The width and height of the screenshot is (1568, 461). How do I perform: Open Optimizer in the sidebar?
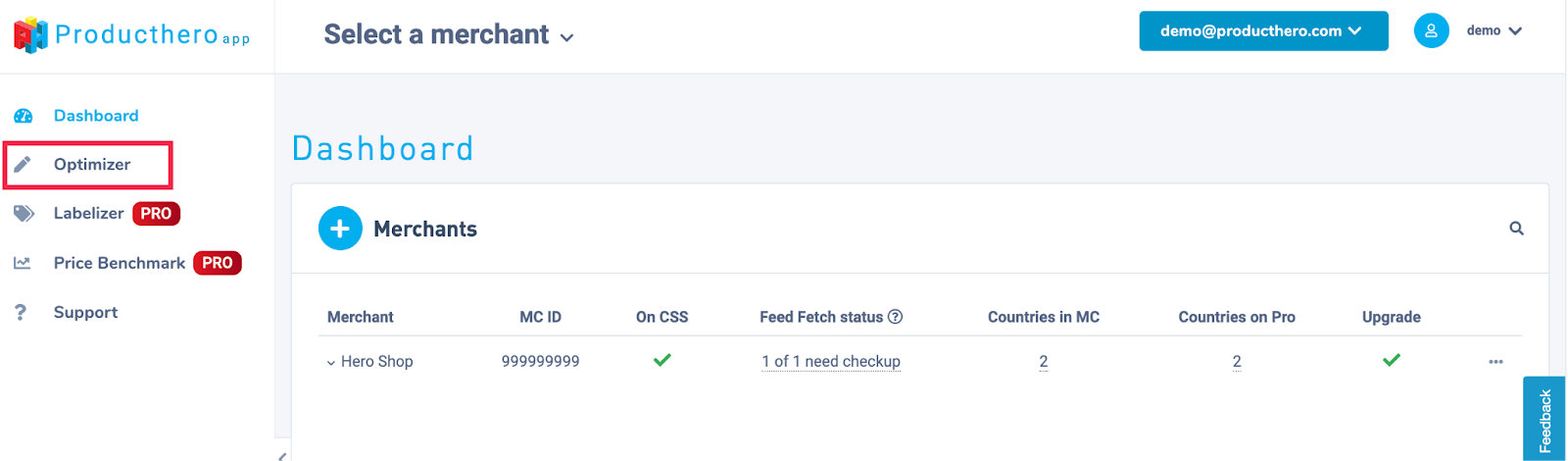[91, 165]
